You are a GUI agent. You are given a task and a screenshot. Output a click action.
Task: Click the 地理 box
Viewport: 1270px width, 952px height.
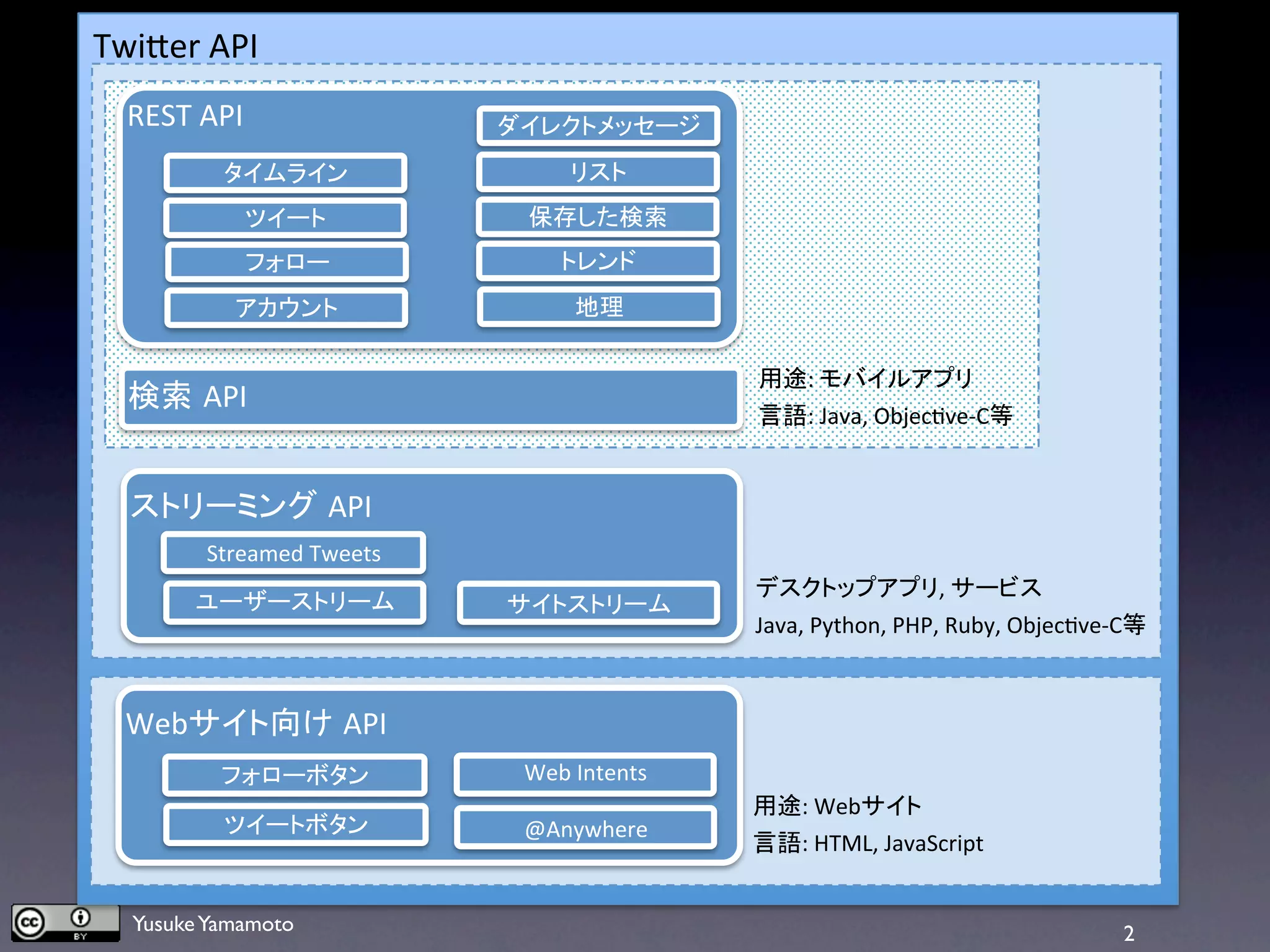[599, 307]
